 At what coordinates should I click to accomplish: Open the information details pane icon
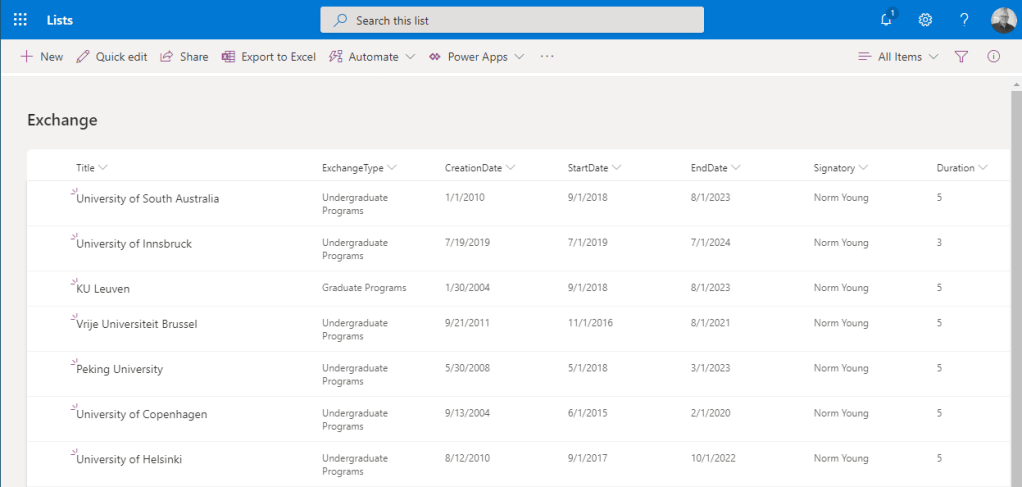993,57
